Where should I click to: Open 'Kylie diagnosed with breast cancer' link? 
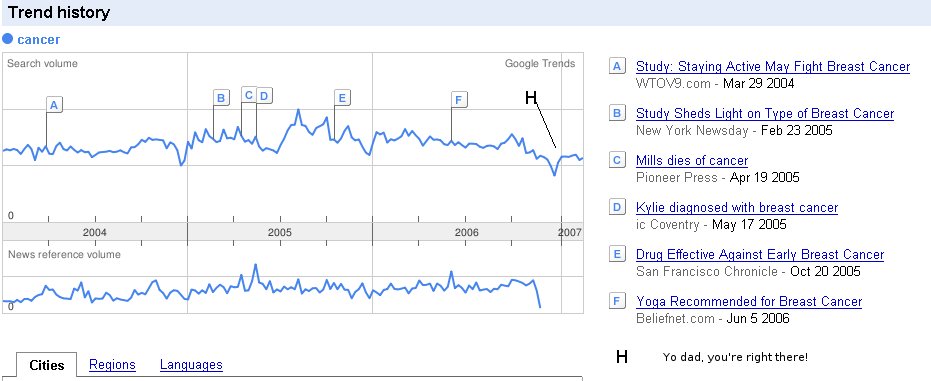tap(737, 208)
